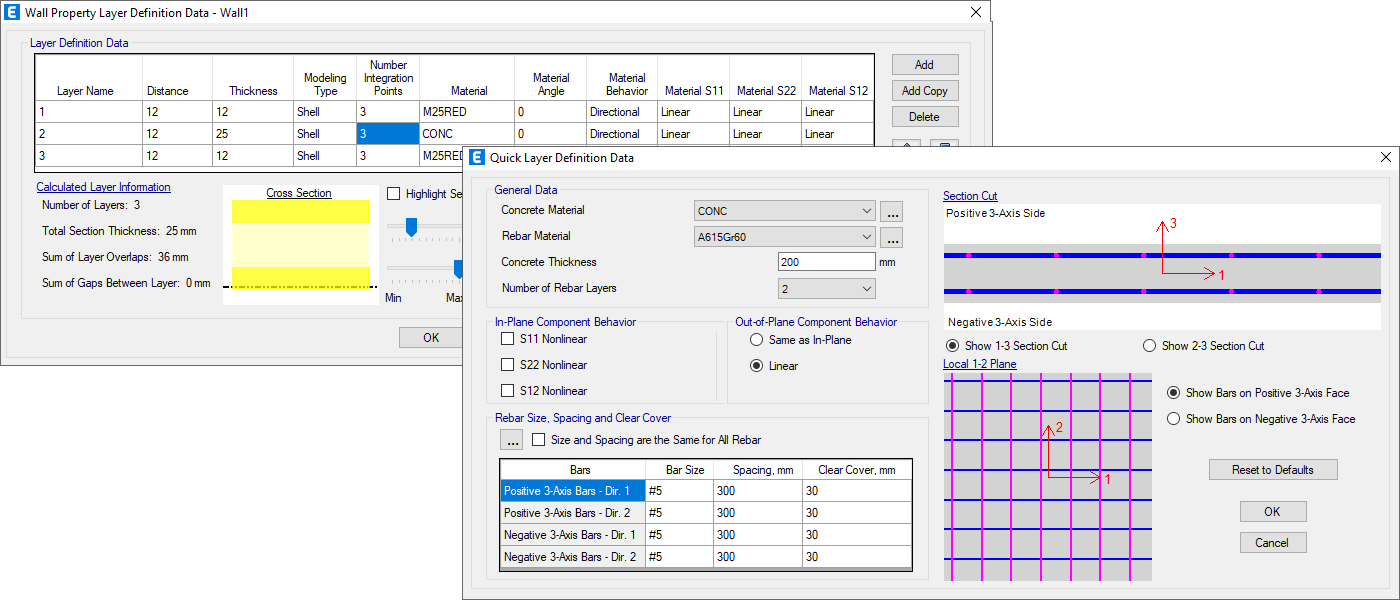
Task: Click Cancel in Quick Layer dialog
Action: [1273, 543]
